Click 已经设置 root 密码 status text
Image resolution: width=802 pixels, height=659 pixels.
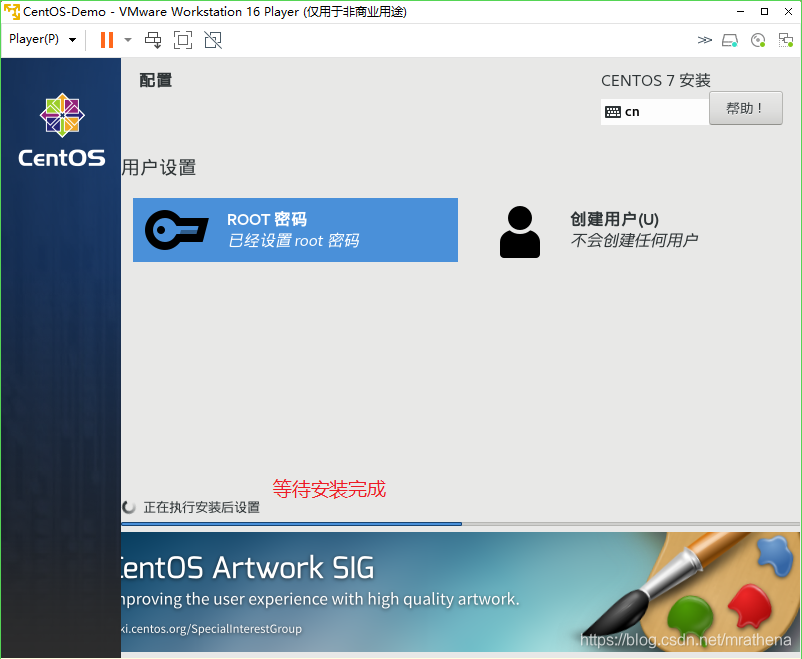coord(294,240)
